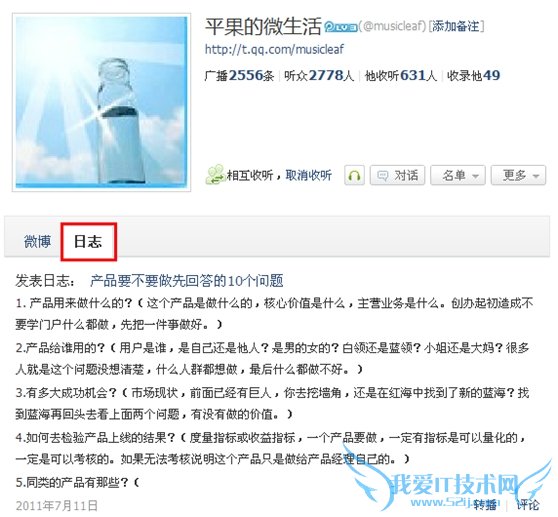
Task: Open the 对话 button
Action: tap(398, 175)
